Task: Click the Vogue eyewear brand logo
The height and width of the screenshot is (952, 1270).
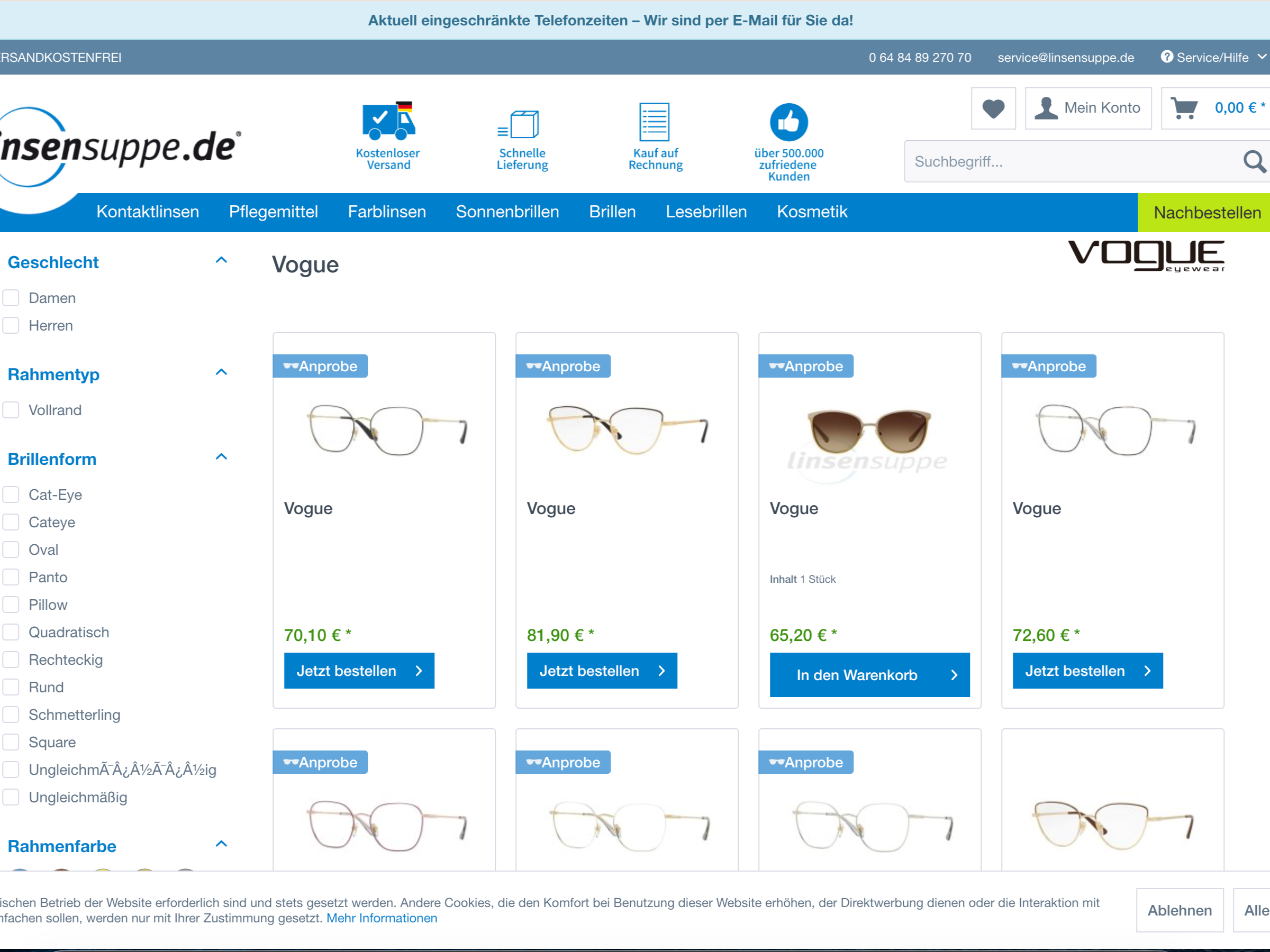Action: pos(1147,256)
